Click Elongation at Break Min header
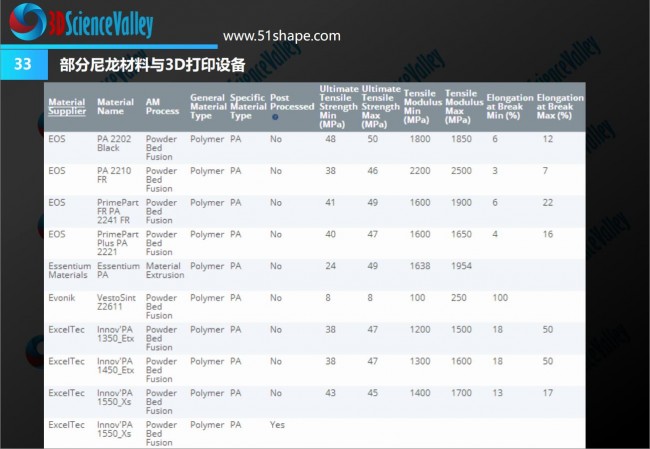This screenshot has width=650, height=449. (509, 105)
